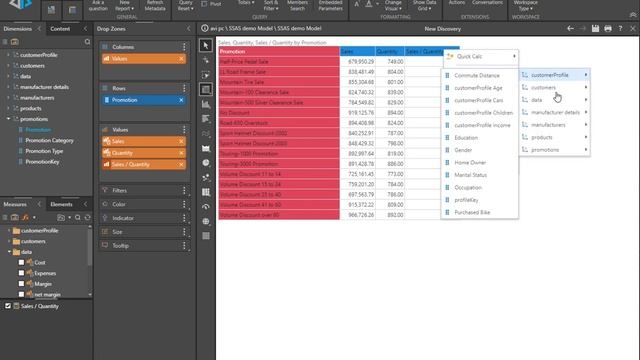This screenshot has height=360, width=640.
Task: Expand the manufacturer details dimension node
Action: (x=8, y=87)
